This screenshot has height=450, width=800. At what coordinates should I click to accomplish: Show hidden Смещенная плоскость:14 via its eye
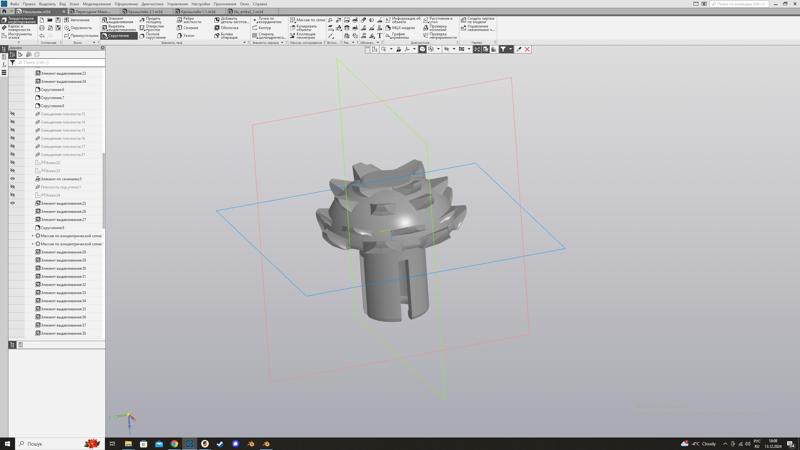coord(13,122)
